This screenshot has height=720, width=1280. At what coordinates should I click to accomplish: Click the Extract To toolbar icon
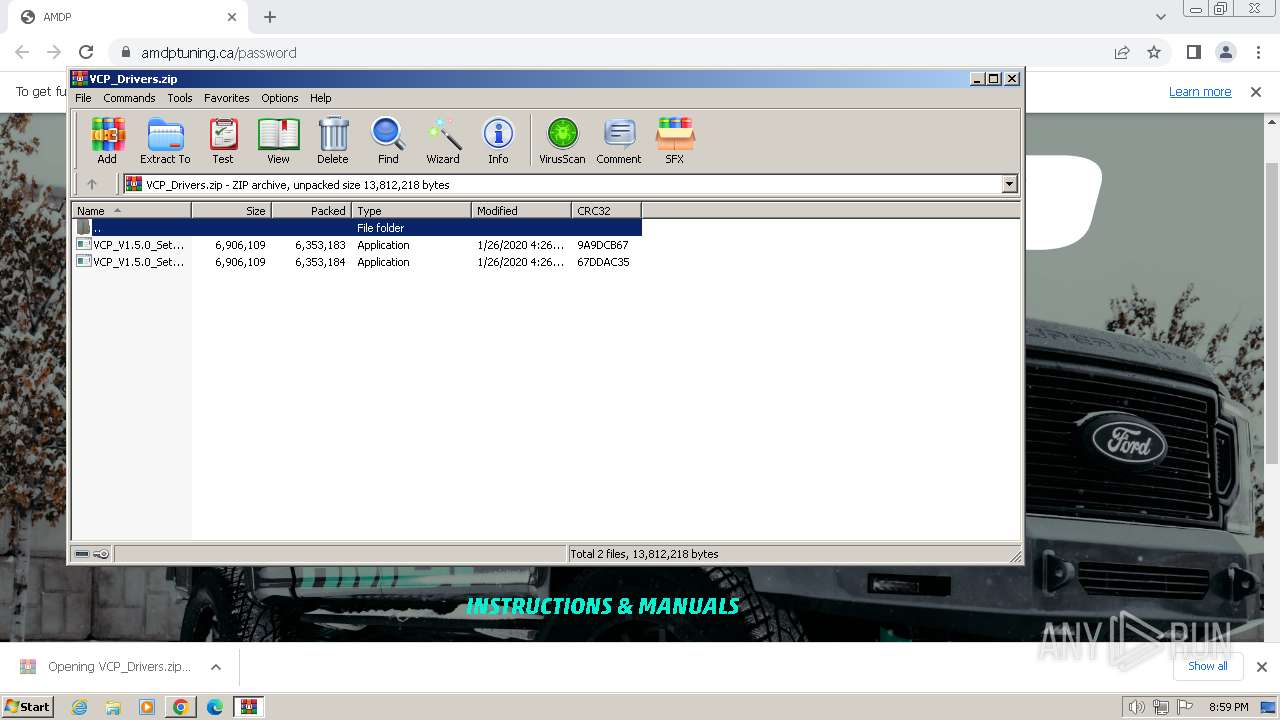click(x=165, y=140)
